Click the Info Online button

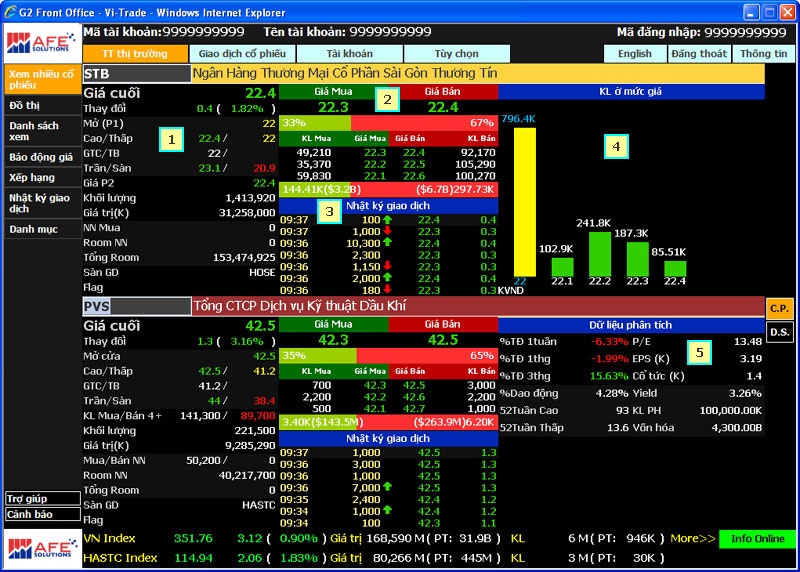[757, 539]
